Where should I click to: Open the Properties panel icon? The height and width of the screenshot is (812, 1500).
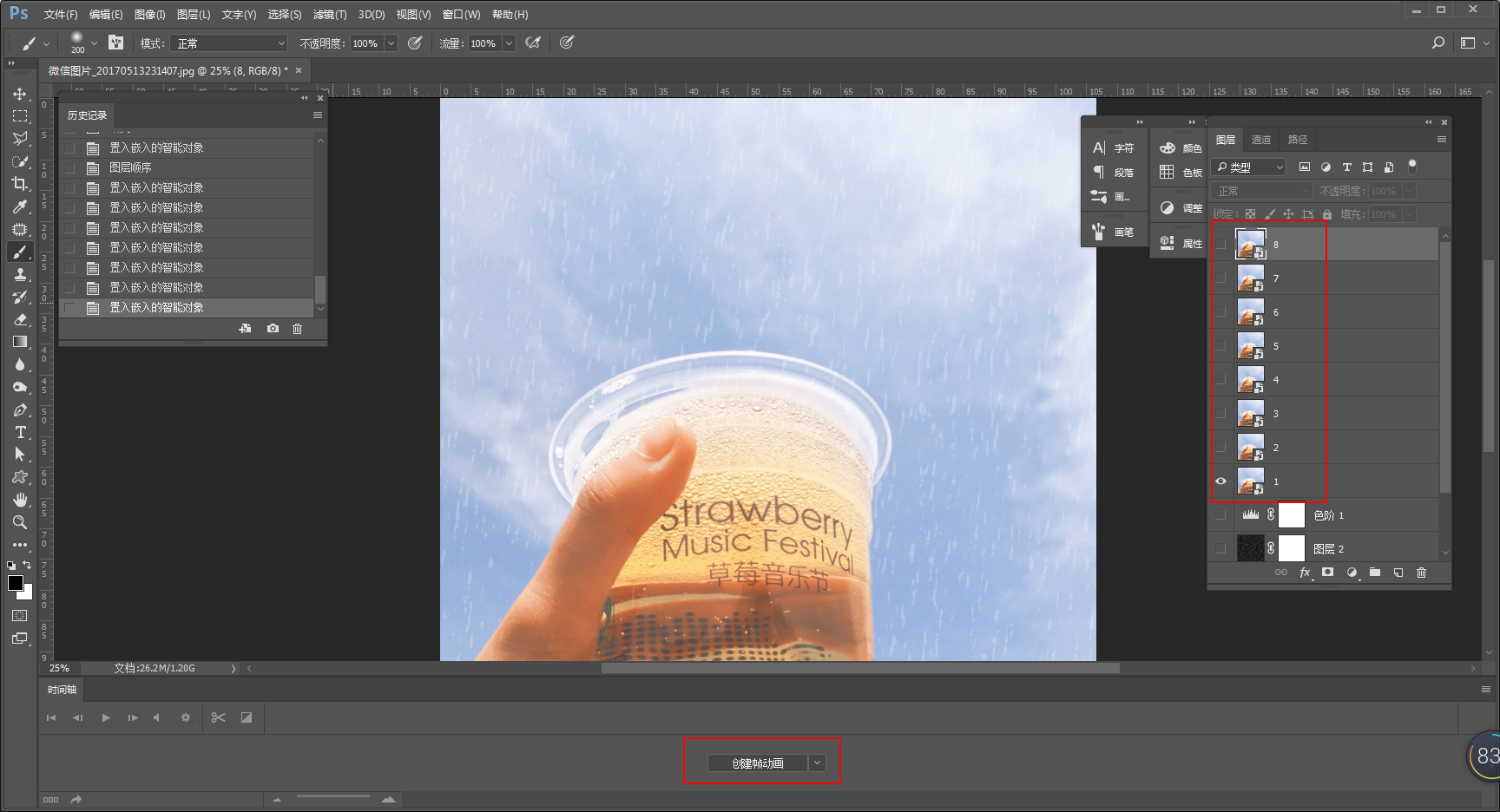pos(1167,244)
